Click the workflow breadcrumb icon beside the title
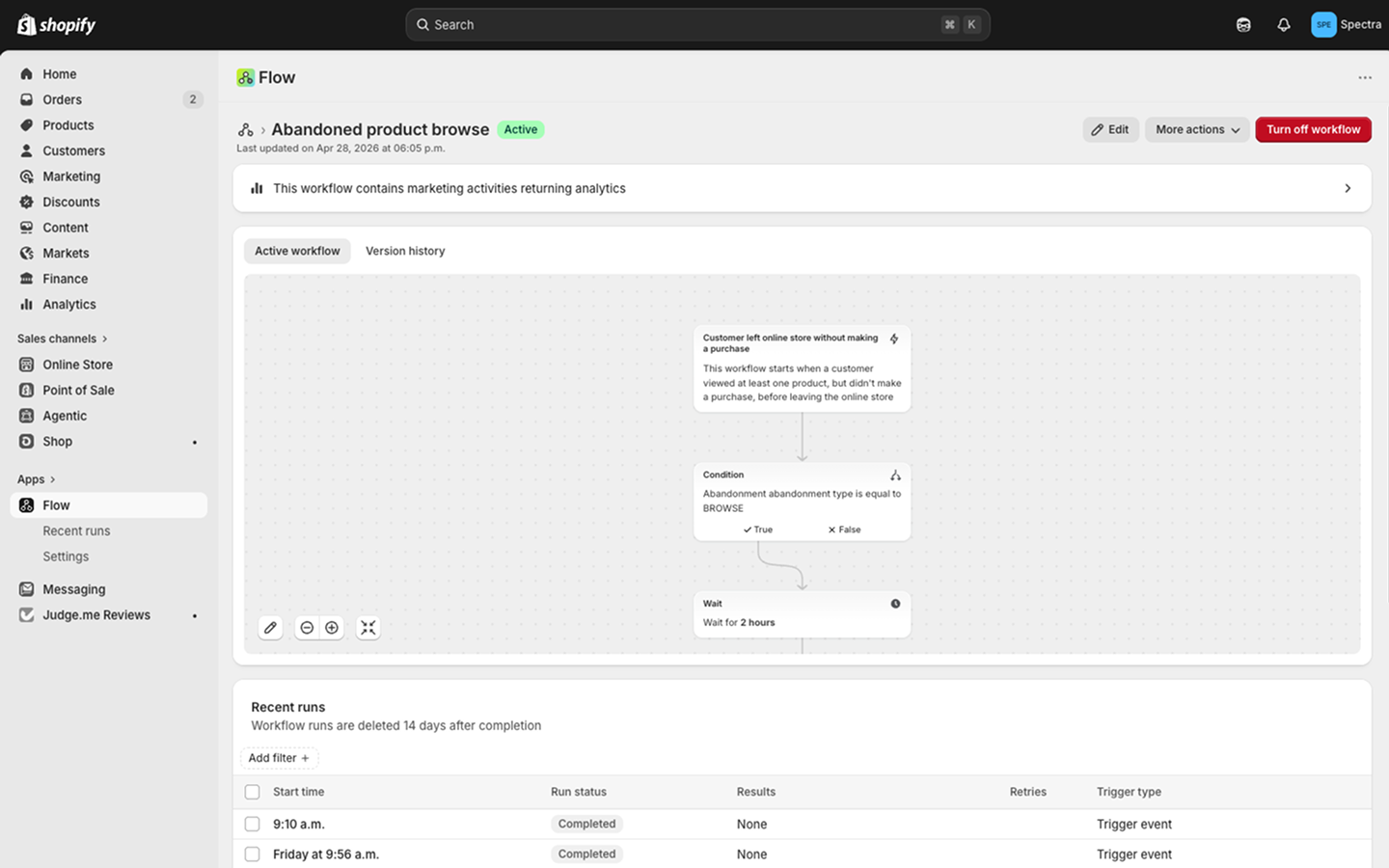1389x868 pixels. (x=246, y=129)
